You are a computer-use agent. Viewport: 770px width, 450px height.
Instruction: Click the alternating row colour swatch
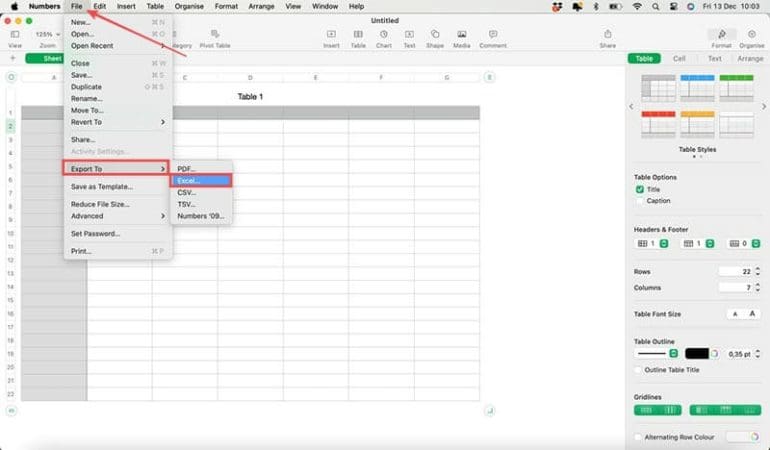pyautogui.click(x=738, y=437)
